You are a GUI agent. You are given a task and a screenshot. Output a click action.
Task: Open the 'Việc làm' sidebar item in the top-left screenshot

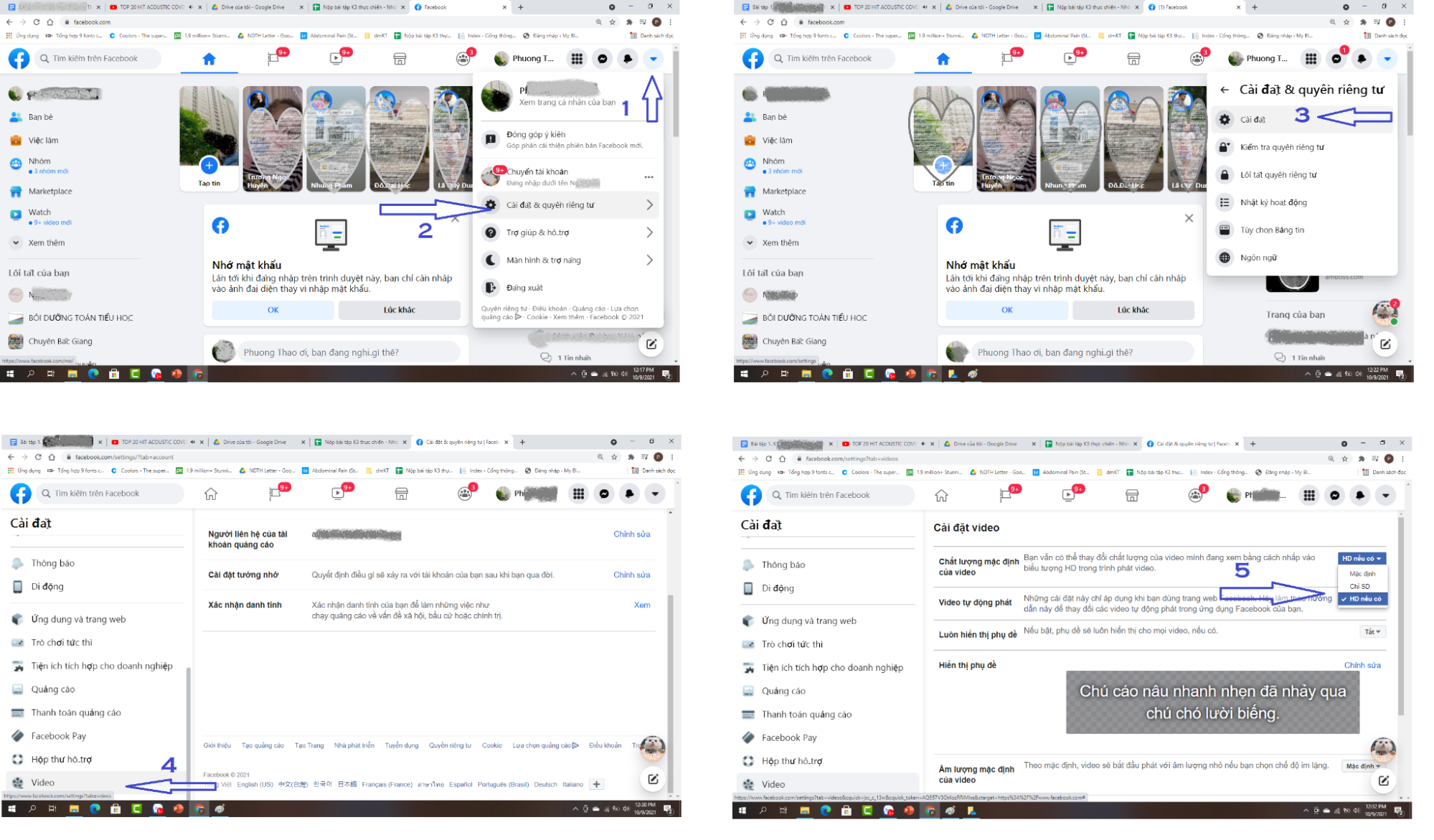click(x=43, y=141)
